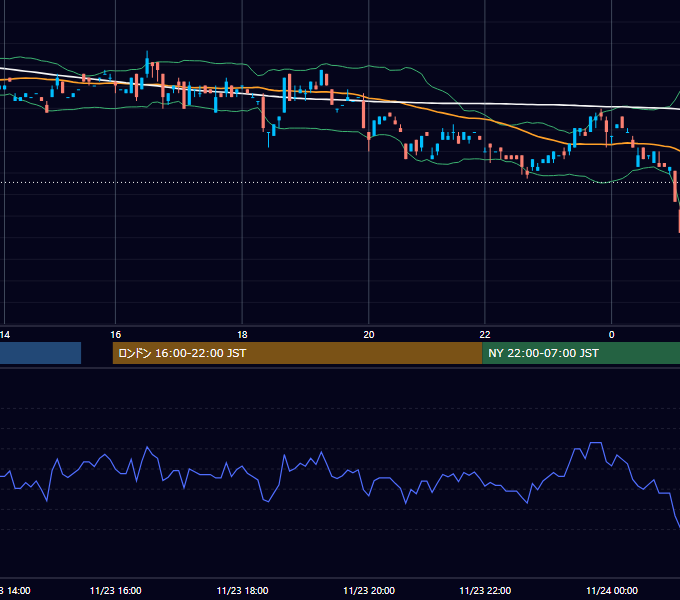Click the 0 hour axis label

pyautogui.click(x=611, y=335)
